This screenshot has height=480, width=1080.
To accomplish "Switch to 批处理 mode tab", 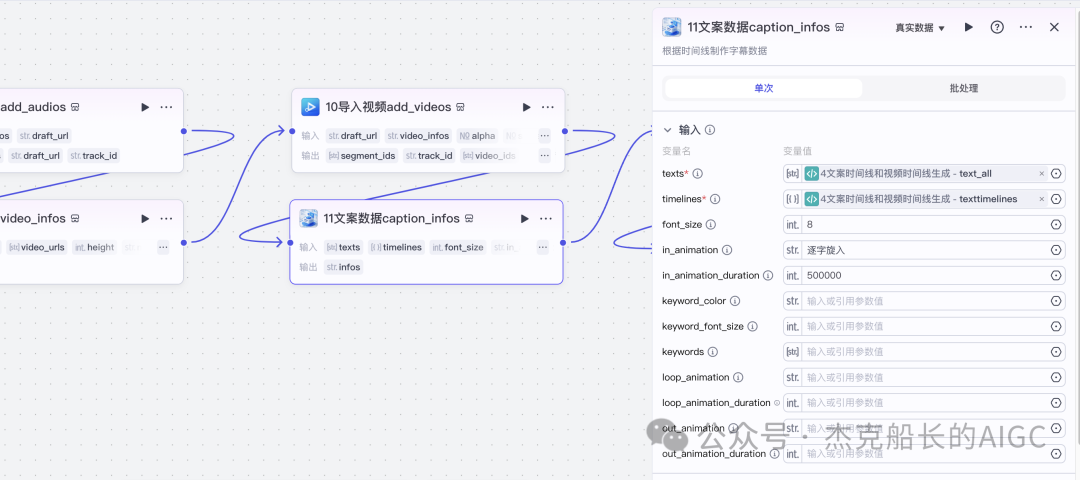I will (x=964, y=88).
